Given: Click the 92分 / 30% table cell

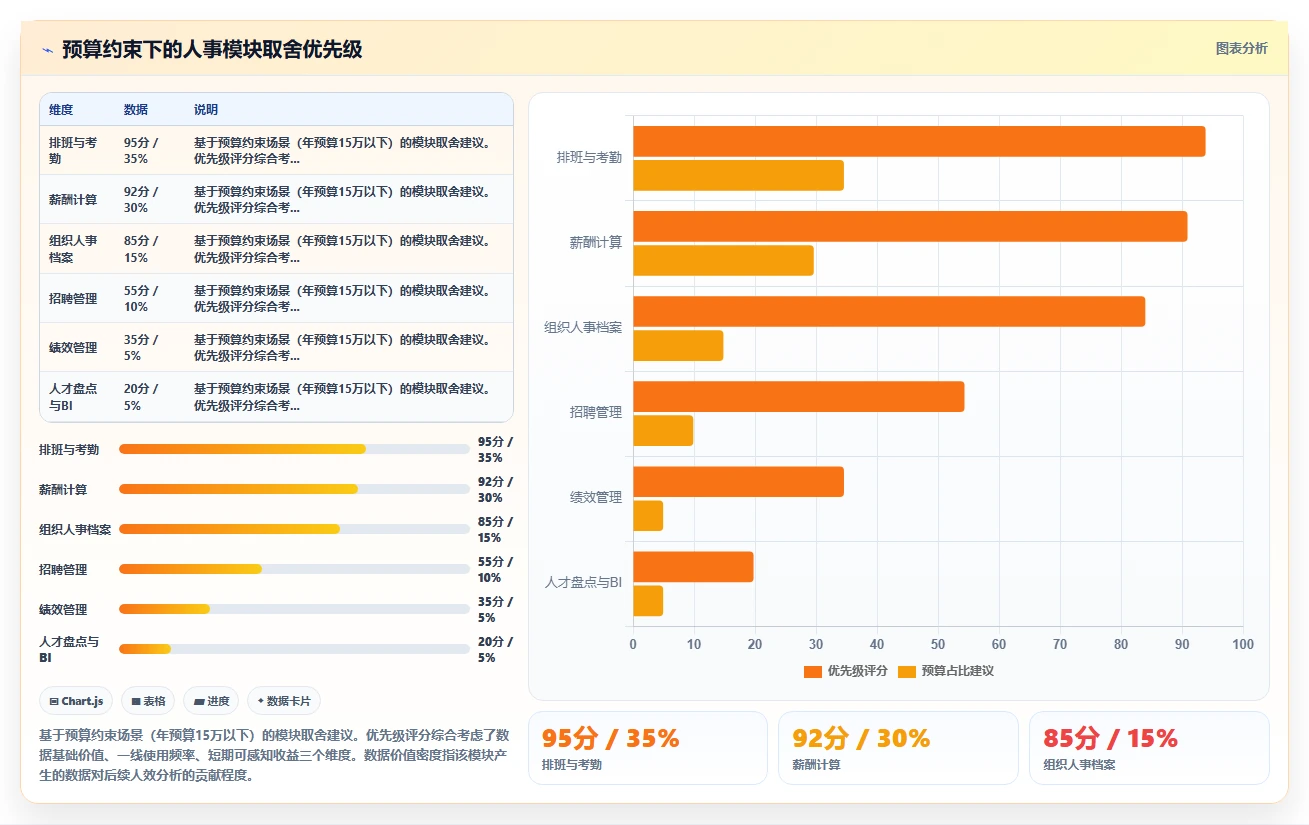Looking at the screenshot, I should 150,199.
